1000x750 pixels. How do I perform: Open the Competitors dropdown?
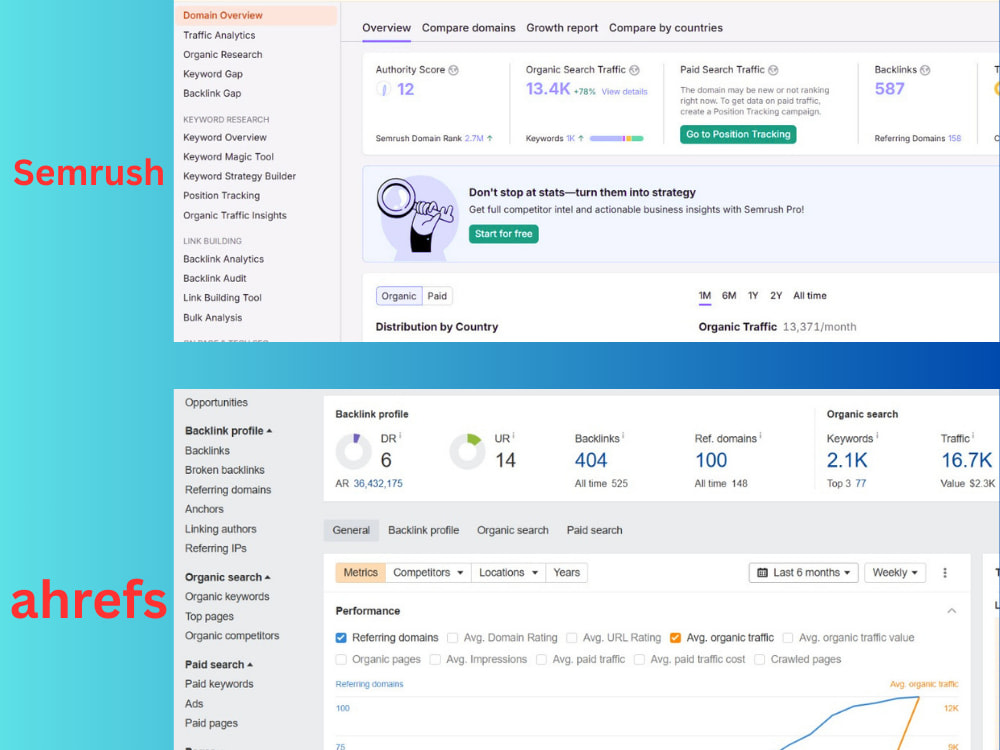click(428, 573)
